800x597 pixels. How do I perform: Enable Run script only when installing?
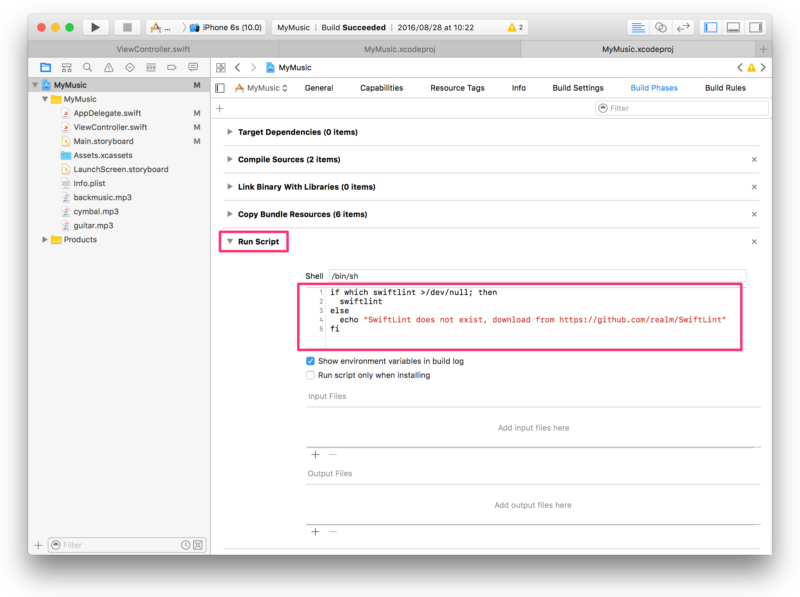tap(310, 375)
